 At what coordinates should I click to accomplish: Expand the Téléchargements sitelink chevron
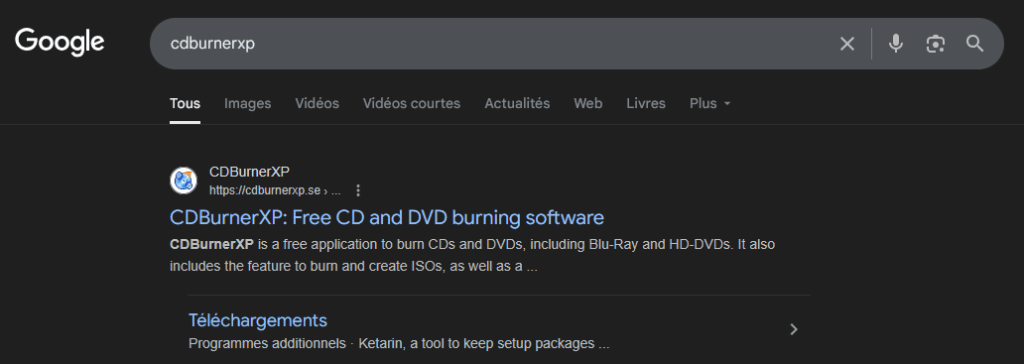point(793,329)
